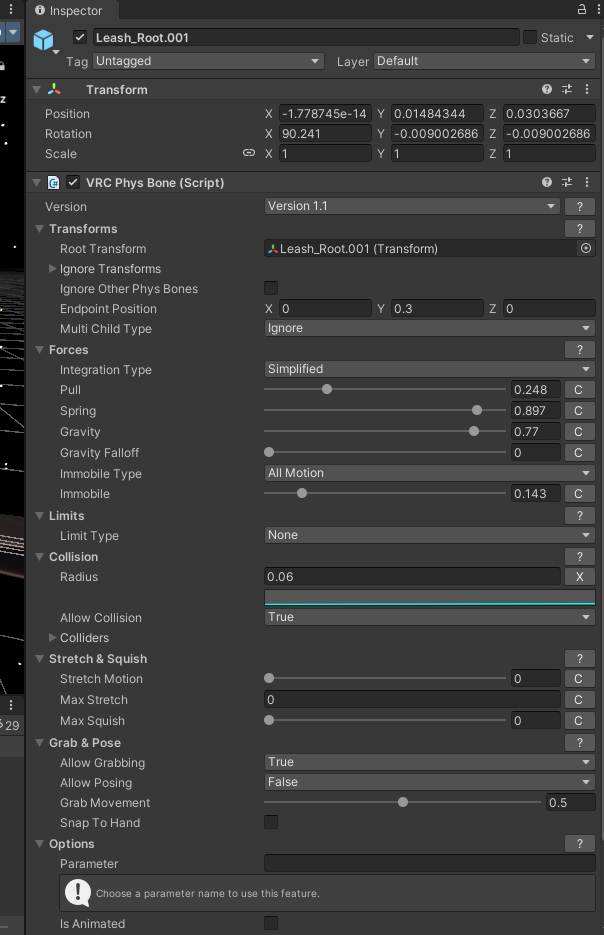Open the Immobile Type dropdown
Image resolution: width=604 pixels, height=935 pixels.
tap(429, 473)
